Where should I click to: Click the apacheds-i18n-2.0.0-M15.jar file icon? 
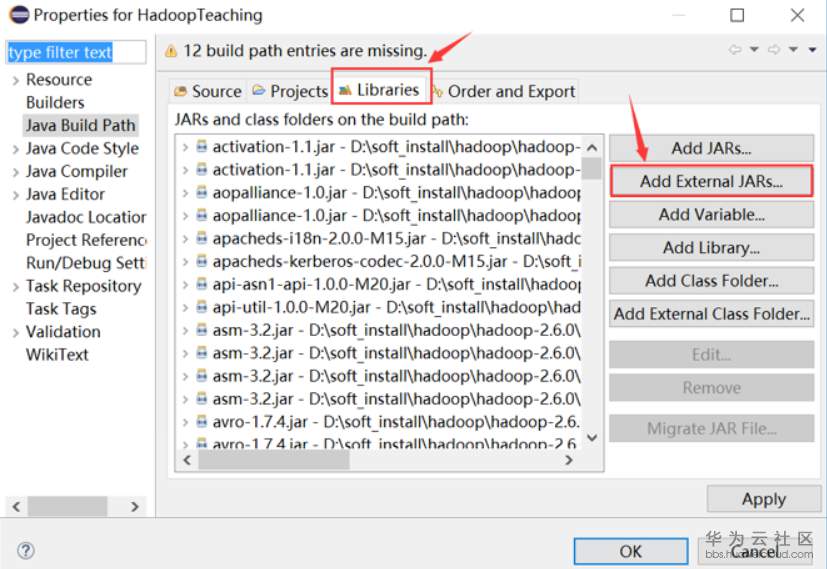click(202, 238)
